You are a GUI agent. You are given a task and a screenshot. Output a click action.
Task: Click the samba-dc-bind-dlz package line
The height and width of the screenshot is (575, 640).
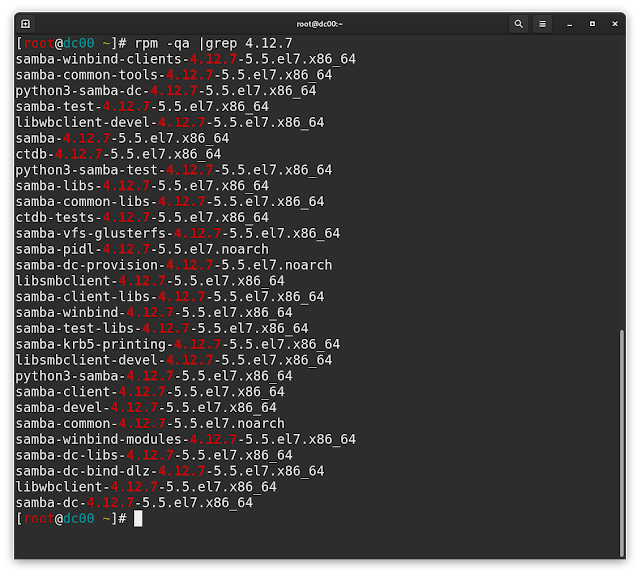tap(169, 471)
